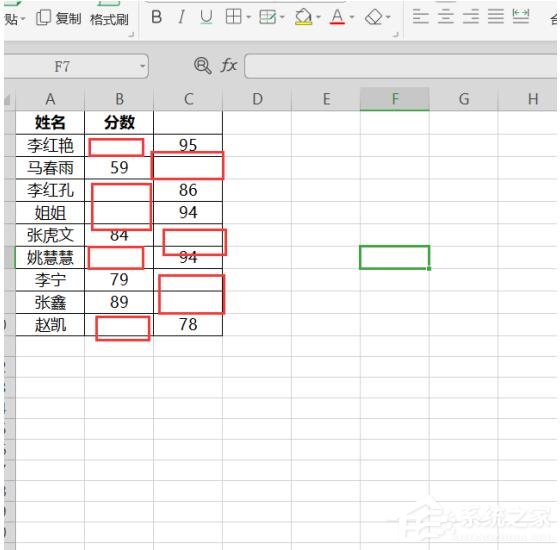560x550 pixels.
Task: Toggle Underline formatting
Action: (x=206, y=17)
